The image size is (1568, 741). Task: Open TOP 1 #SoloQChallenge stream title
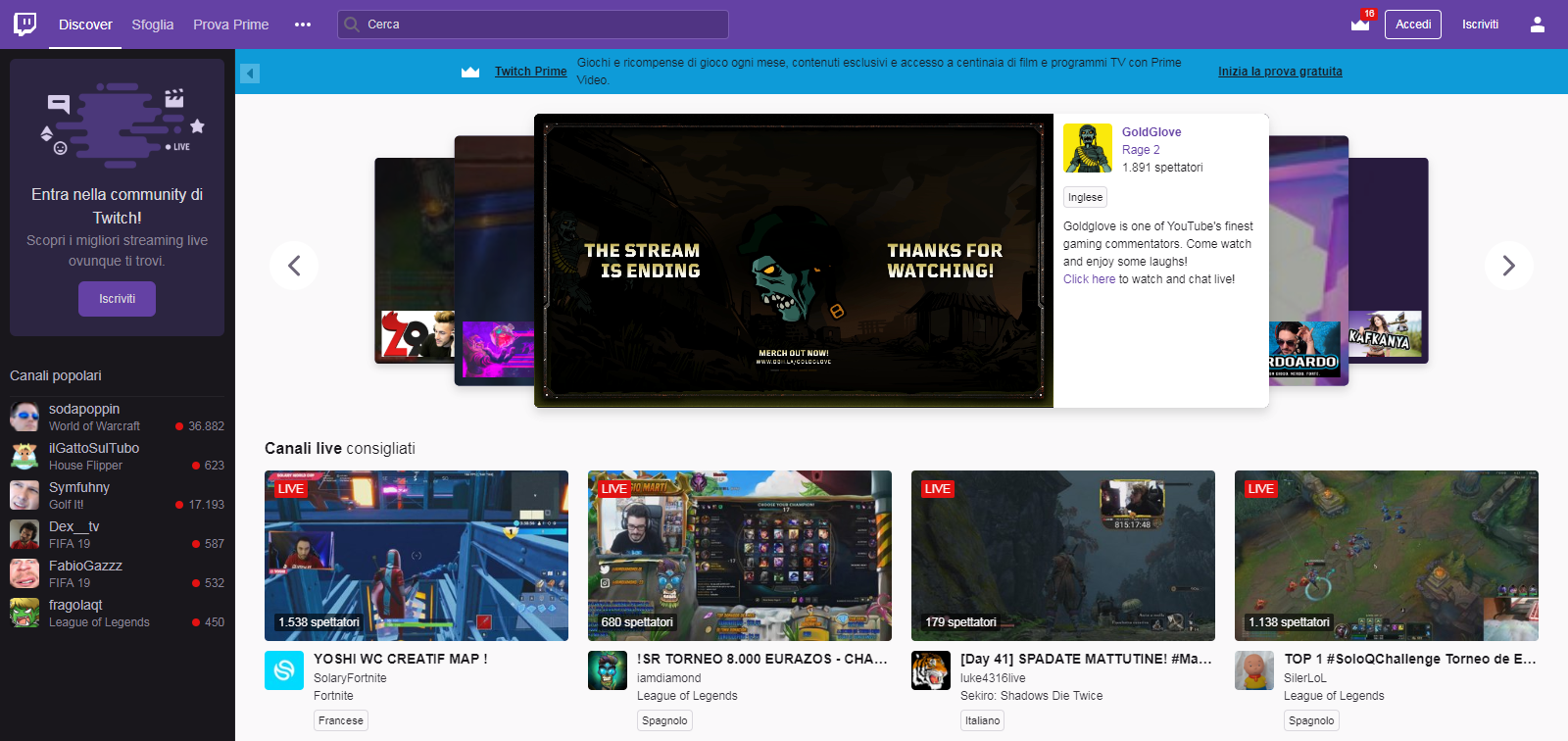click(x=1410, y=659)
